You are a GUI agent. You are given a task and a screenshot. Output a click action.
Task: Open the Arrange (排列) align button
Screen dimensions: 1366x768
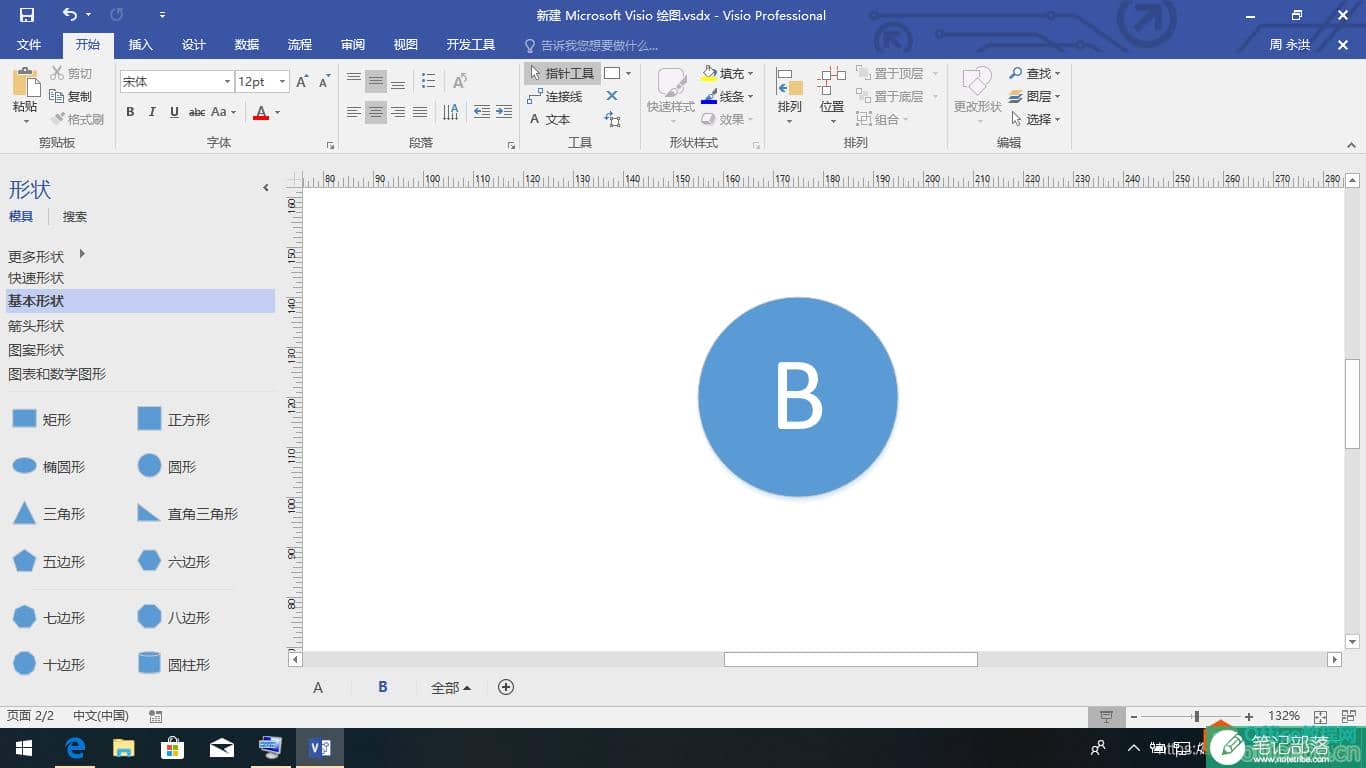click(789, 96)
